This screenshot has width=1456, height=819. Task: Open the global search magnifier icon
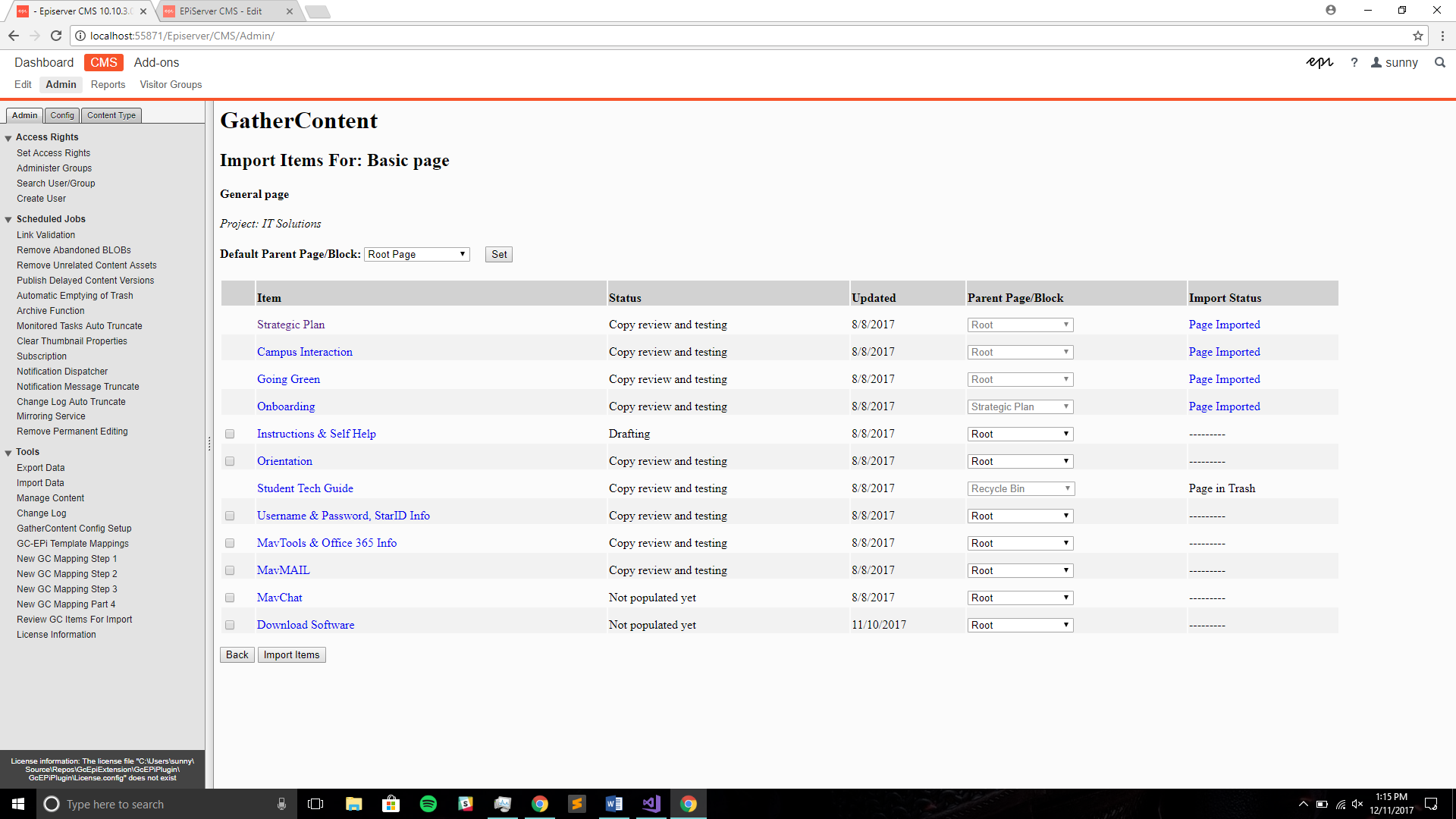click(1440, 63)
